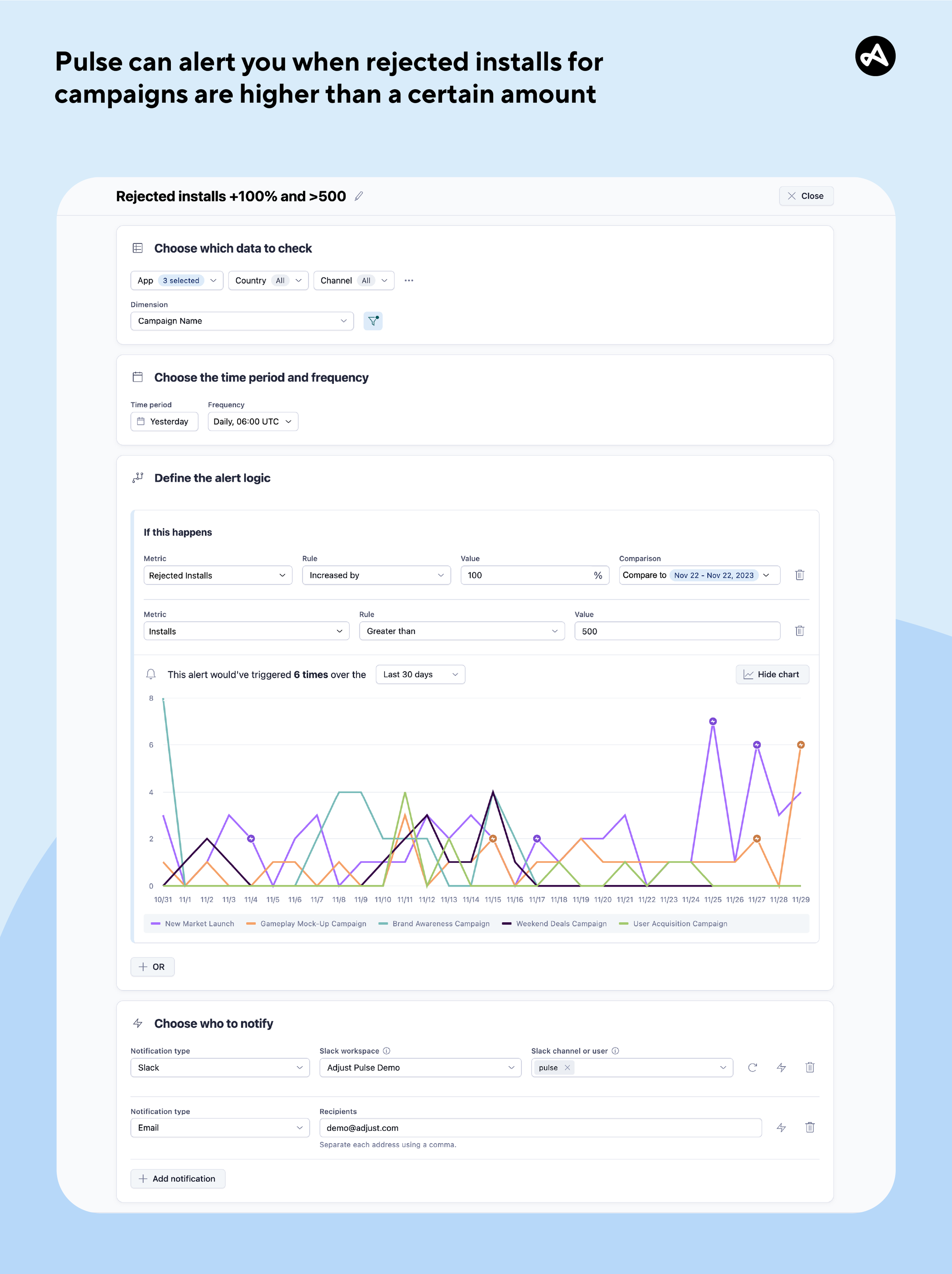Send a test Email notification
952x1274 pixels.
point(781,1128)
